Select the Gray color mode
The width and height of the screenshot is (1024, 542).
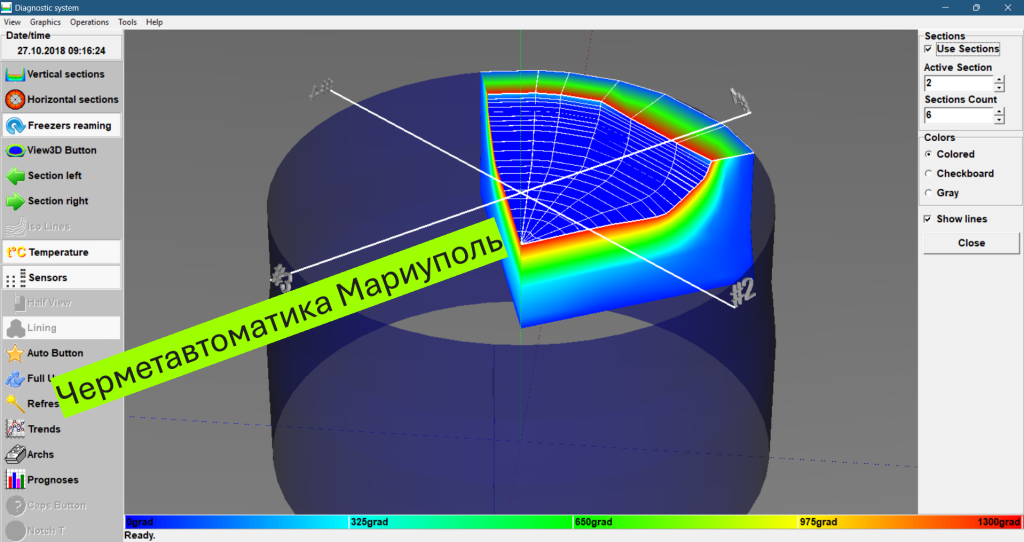tap(928, 193)
